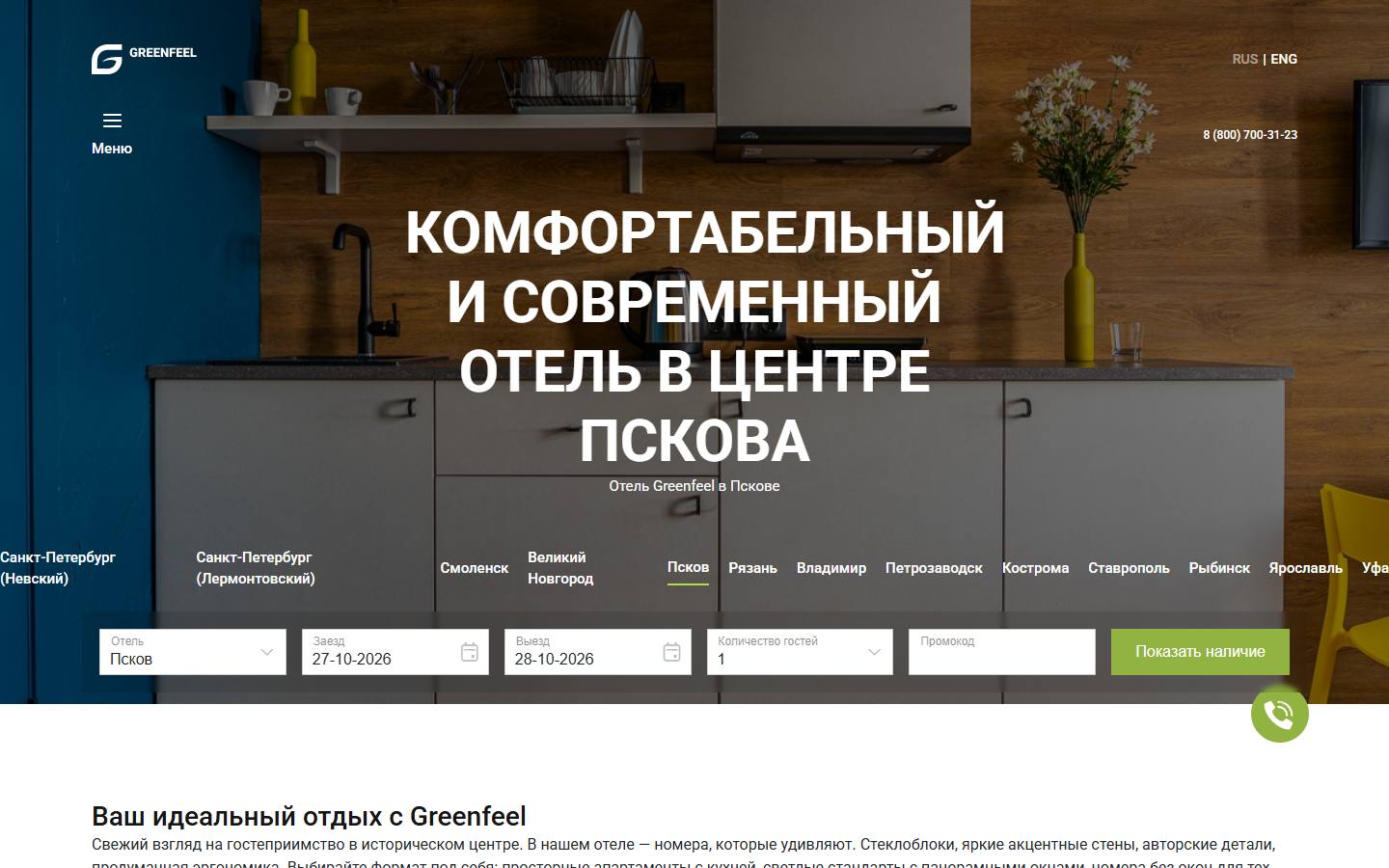Image resolution: width=1389 pixels, height=868 pixels.
Task: Expand the Отель dropdown showing Псков
Action: click(x=193, y=652)
